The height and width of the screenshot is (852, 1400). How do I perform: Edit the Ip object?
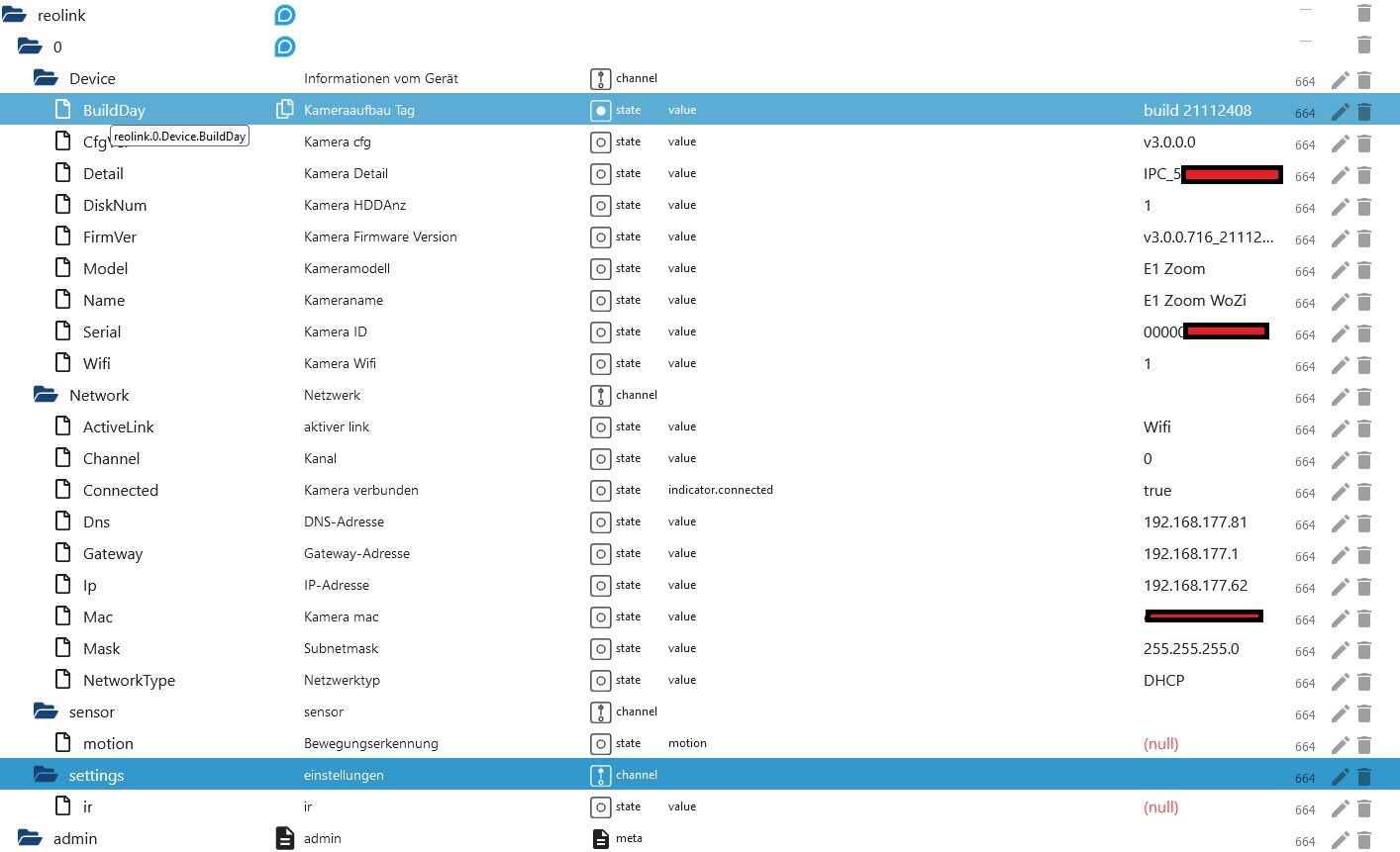pos(1340,587)
